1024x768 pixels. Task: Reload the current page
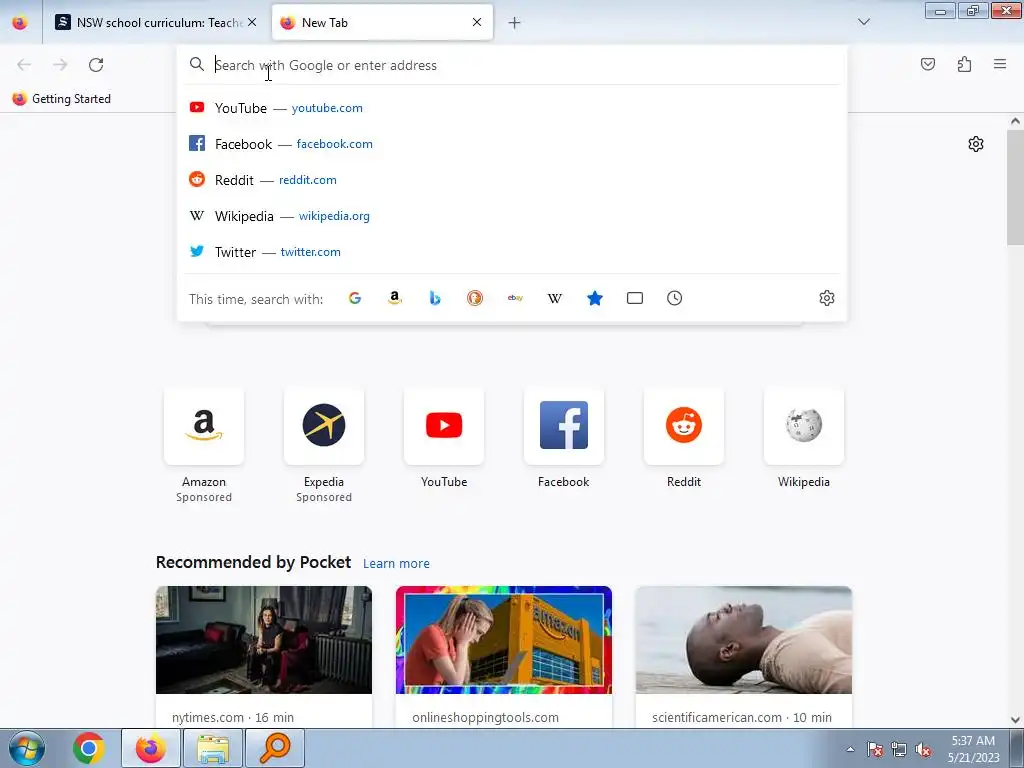[x=96, y=65]
